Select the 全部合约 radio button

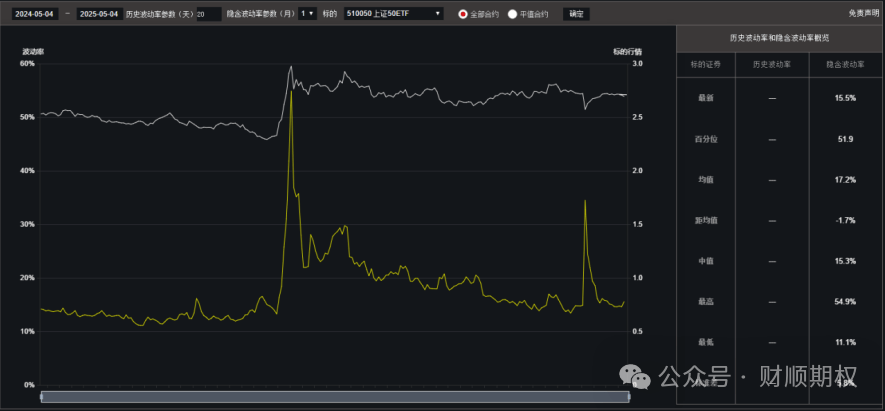pos(462,14)
